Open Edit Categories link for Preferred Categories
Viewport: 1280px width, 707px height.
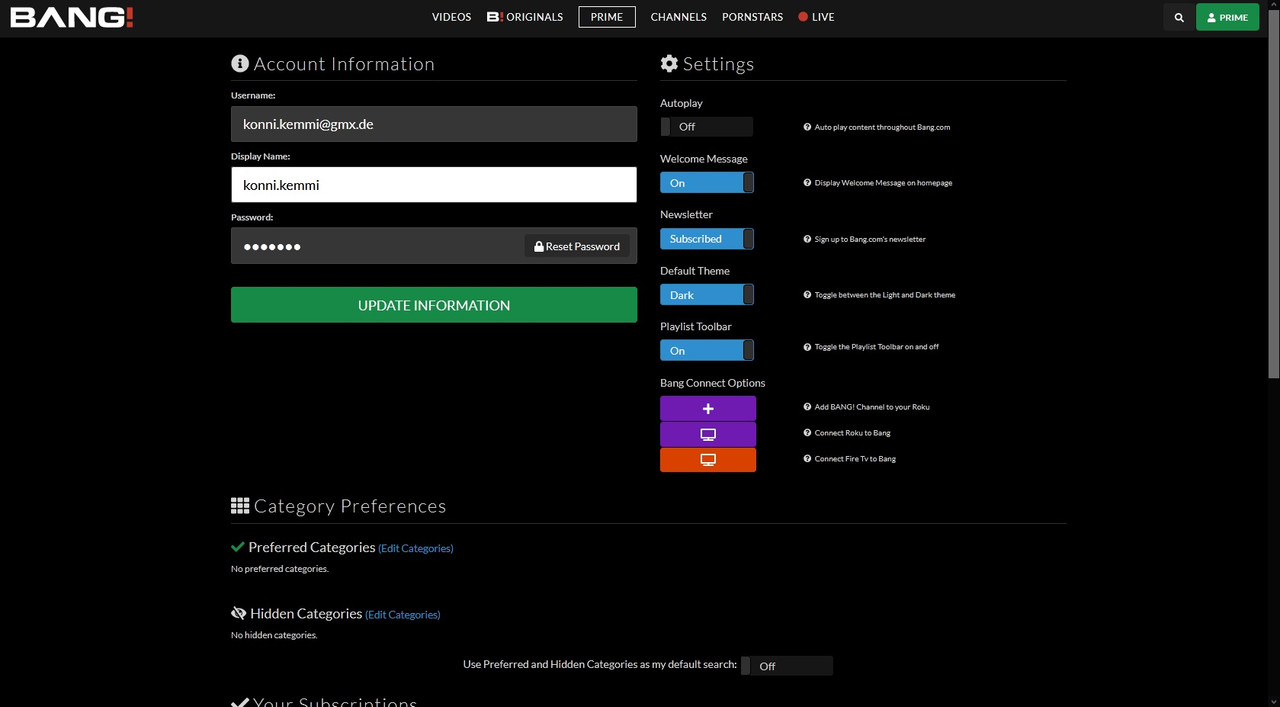[x=416, y=548]
